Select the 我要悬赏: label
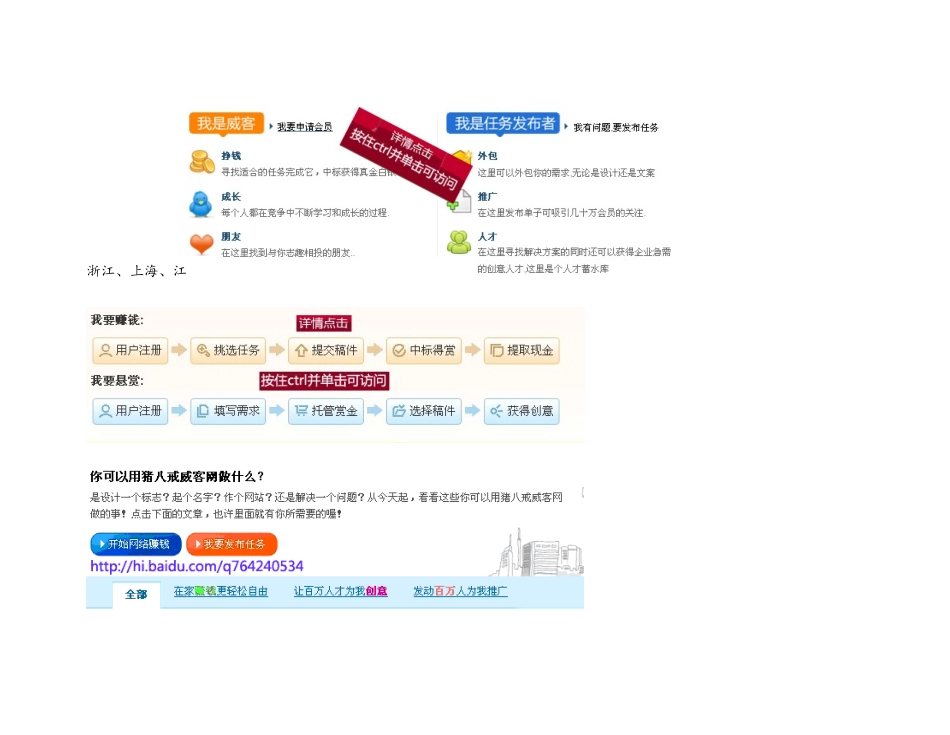The width and height of the screenshot is (950, 735). point(117,381)
